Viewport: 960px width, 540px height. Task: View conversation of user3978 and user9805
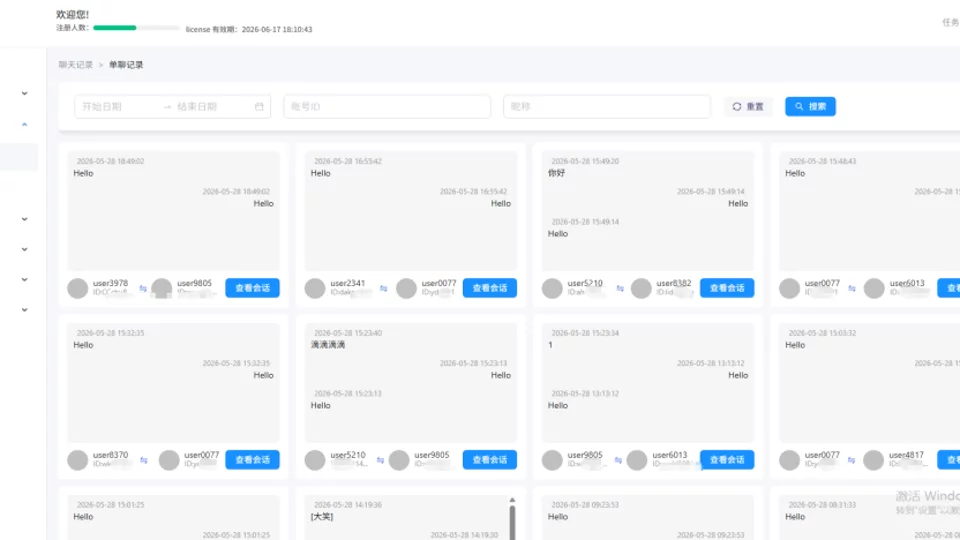click(252, 288)
